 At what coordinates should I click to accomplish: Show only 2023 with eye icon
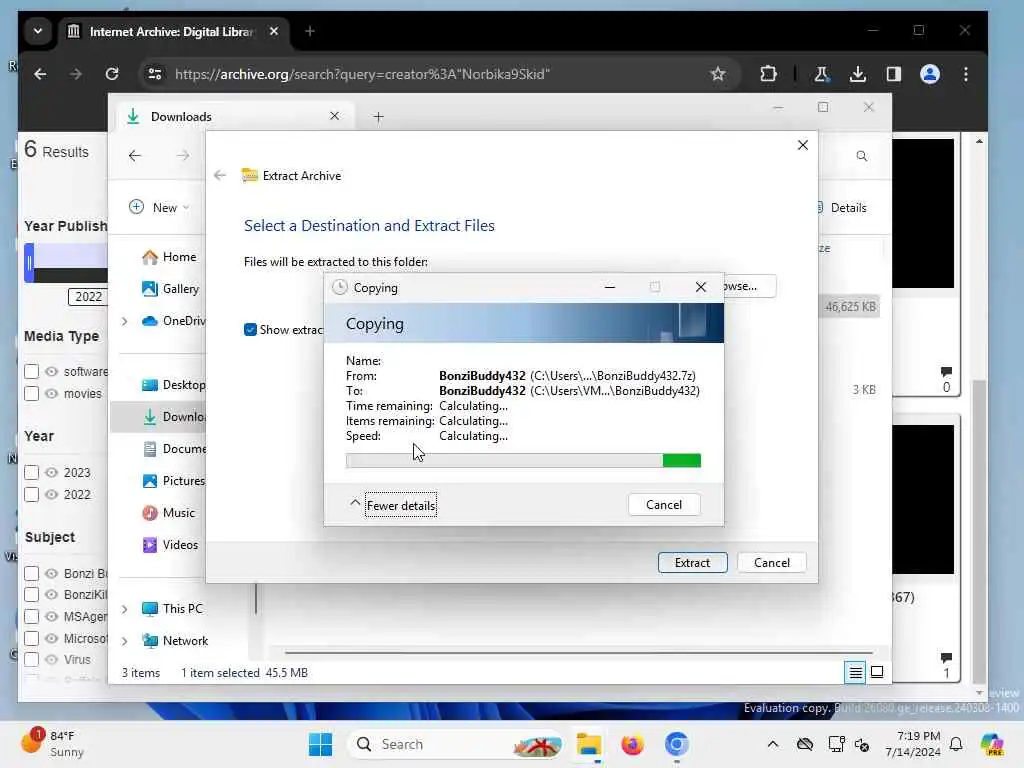[x=51, y=472]
